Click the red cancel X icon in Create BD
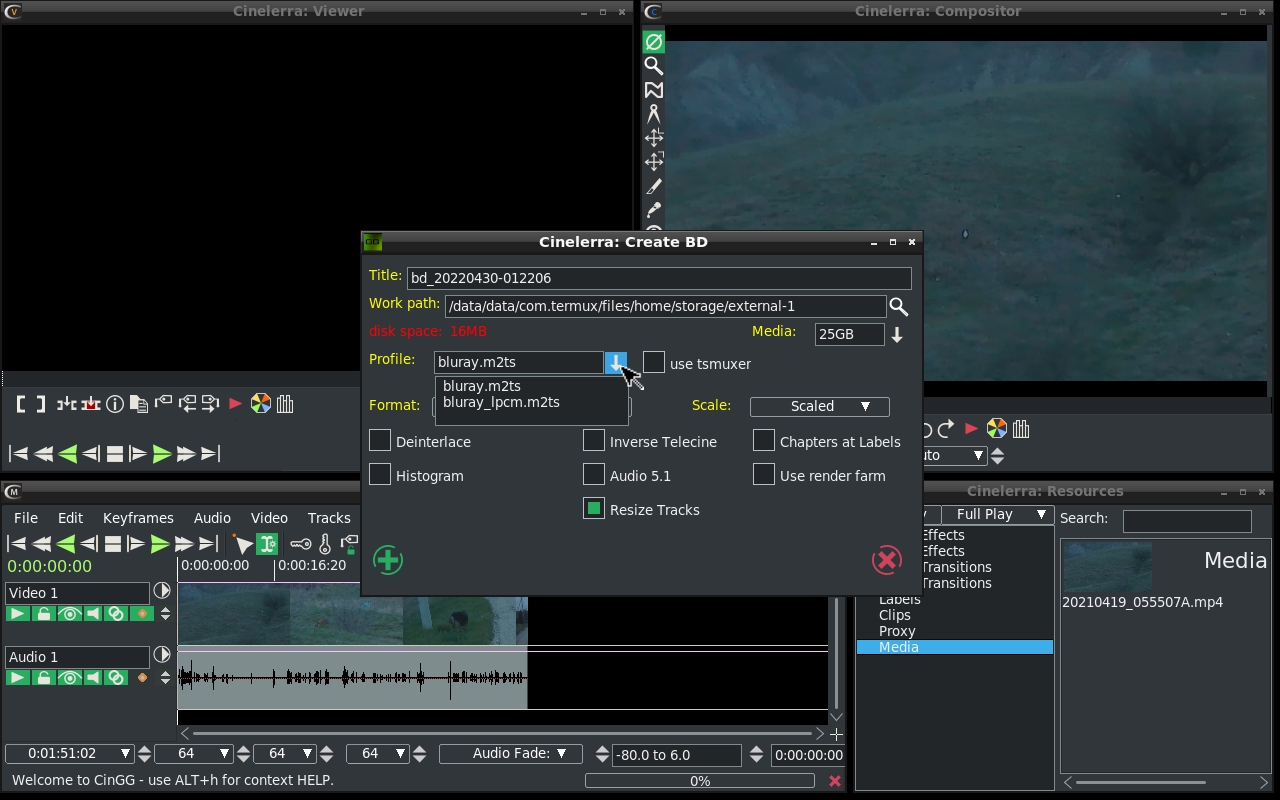Viewport: 1280px width, 800px height. click(x=886, y=560)
